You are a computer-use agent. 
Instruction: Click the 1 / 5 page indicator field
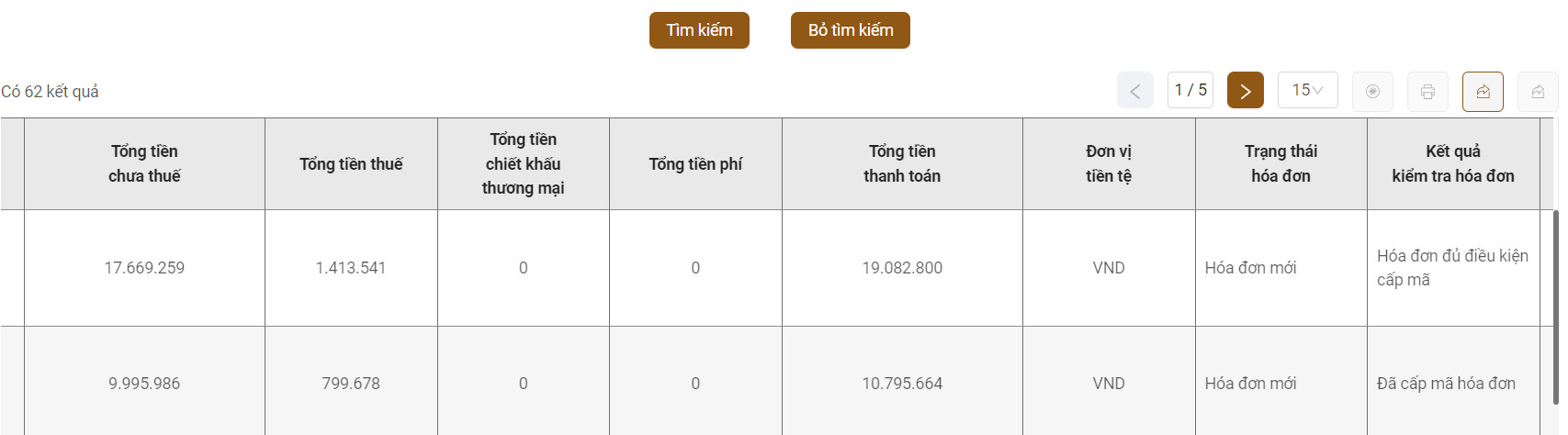[1190, 90]
